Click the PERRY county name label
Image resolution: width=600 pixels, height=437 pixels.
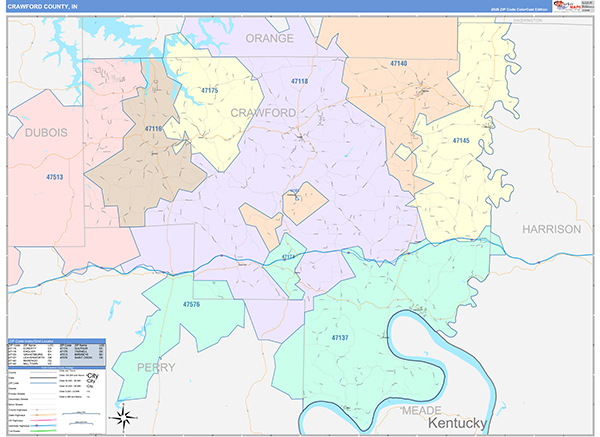pos(156,367)
